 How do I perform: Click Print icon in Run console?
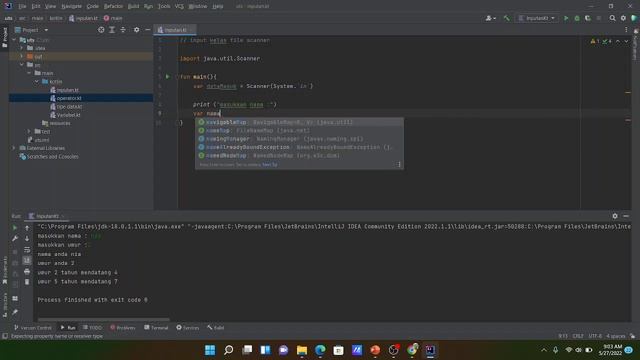27,271
